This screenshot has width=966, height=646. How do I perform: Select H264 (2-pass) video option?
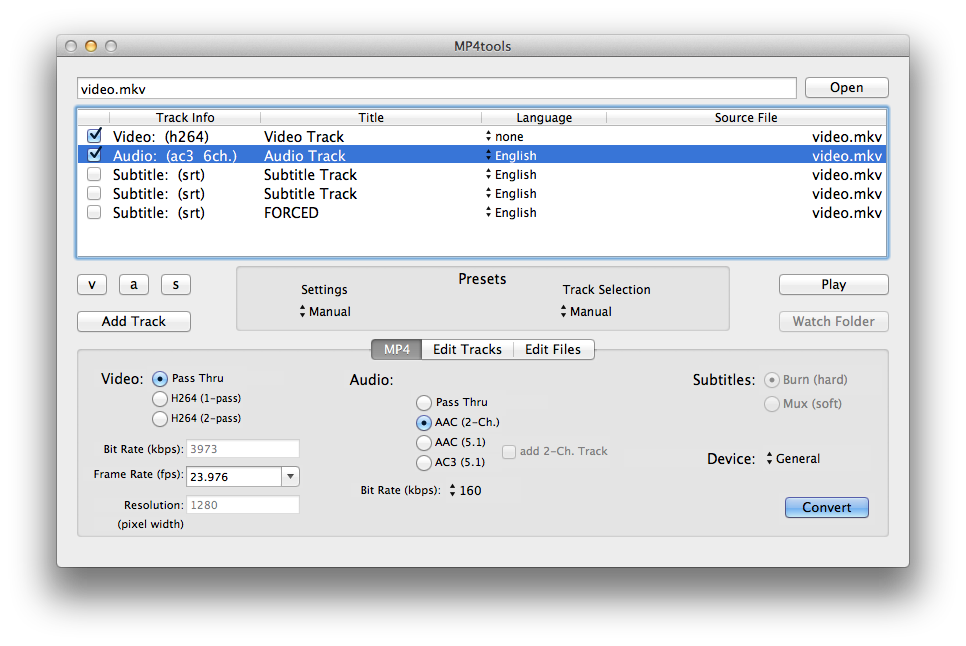click(x=160, y=419)
